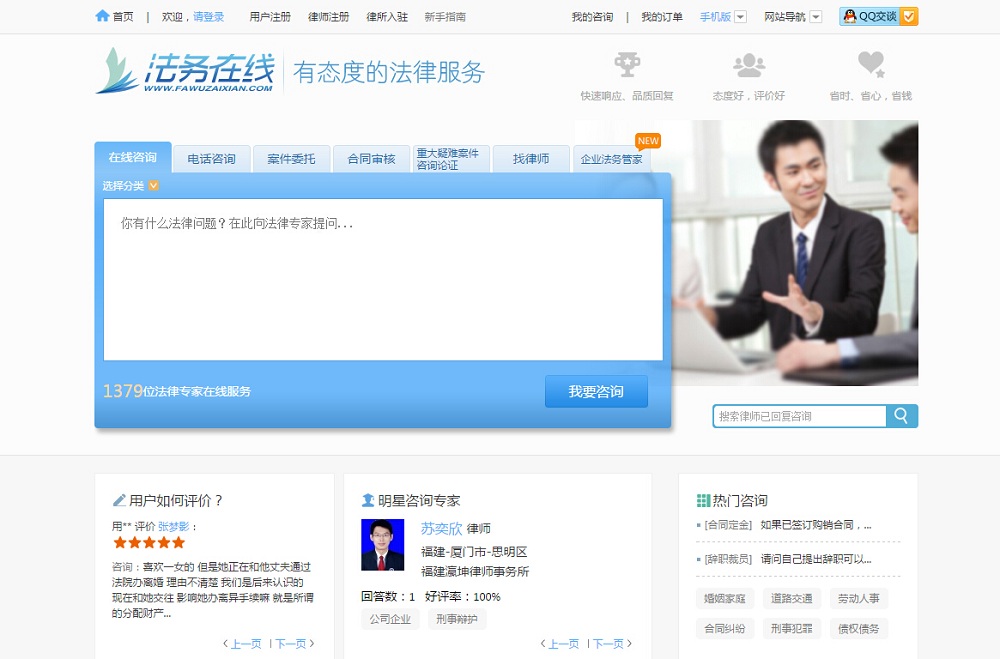Click the 福建-厦门市-思明区 location text

click(474, 552)
